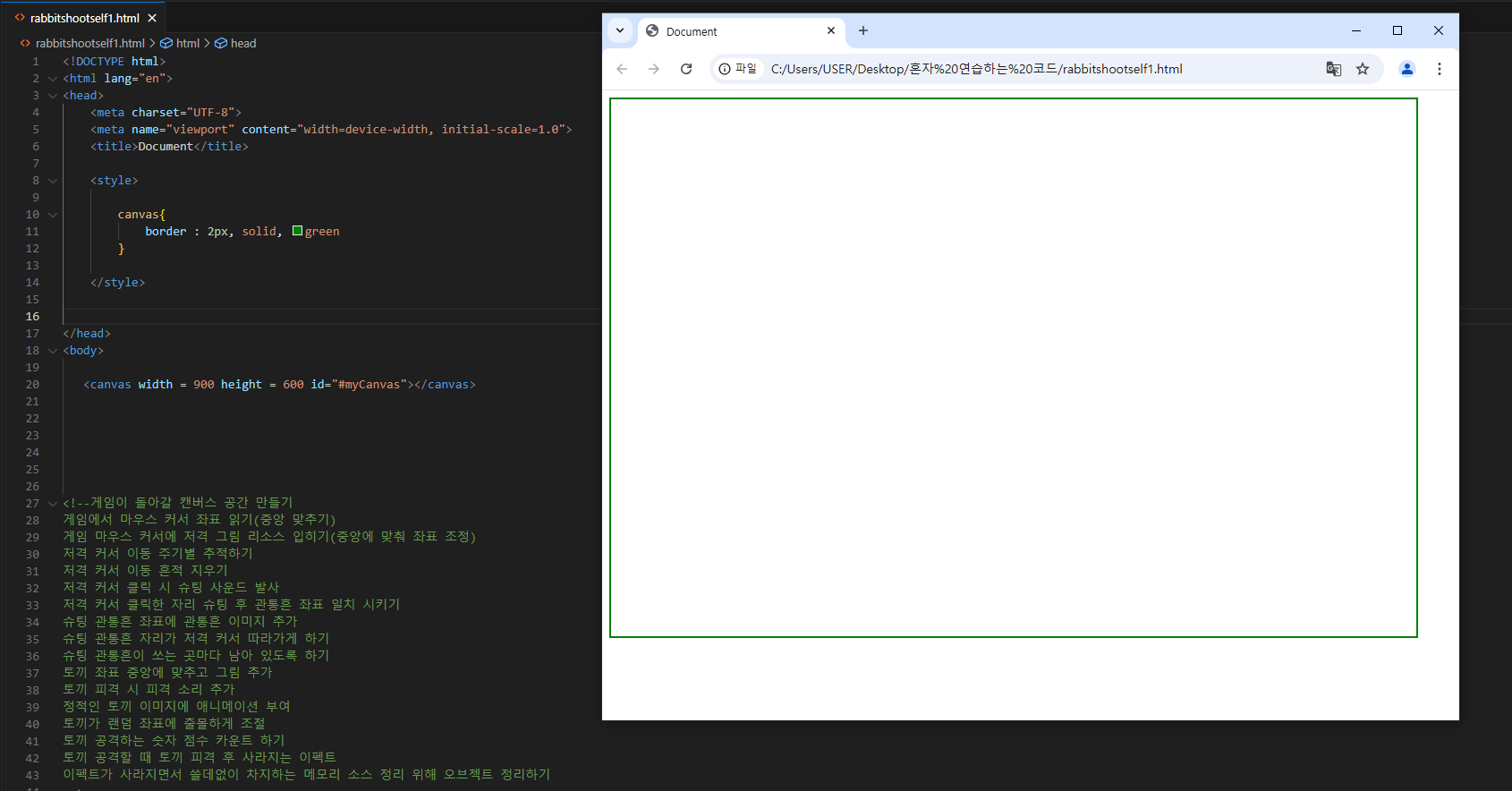Select the Document browser tab
Screen dimensions: 1512x791
click(743, 31)
